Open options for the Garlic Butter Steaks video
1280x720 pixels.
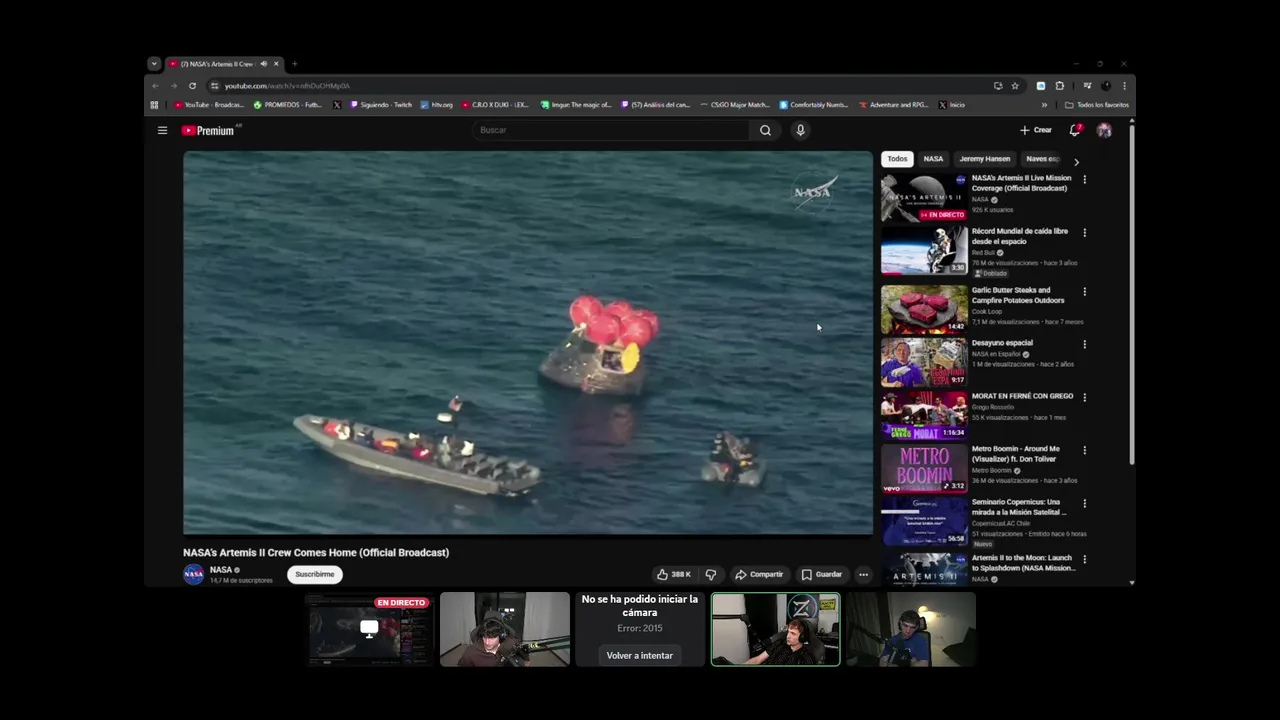point(1084,292)
